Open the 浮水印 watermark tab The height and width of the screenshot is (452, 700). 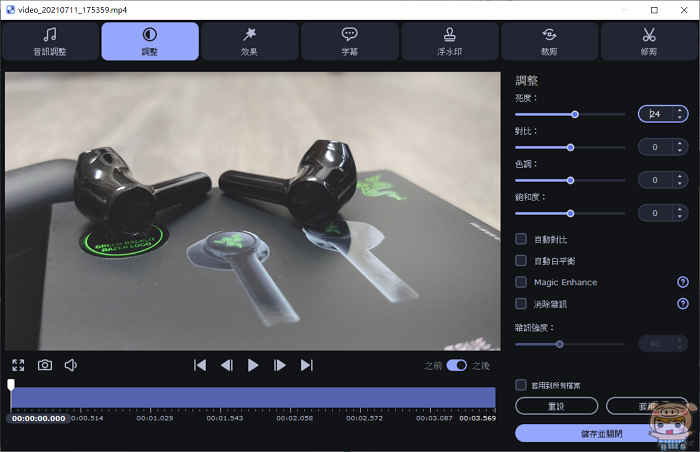(450, 41)
